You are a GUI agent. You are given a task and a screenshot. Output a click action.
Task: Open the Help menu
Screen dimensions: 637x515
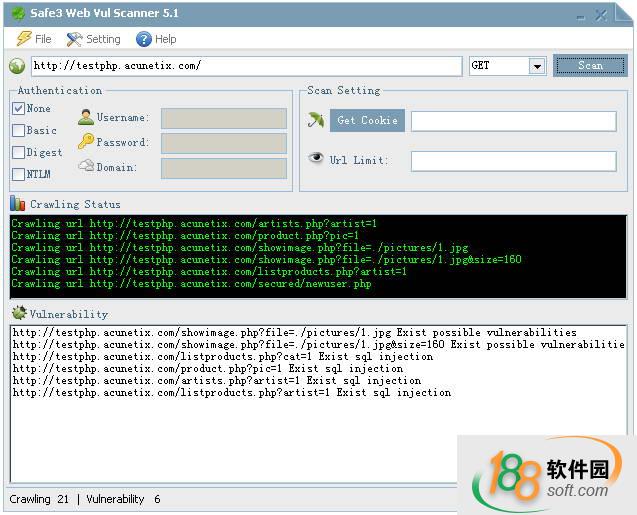156,39
